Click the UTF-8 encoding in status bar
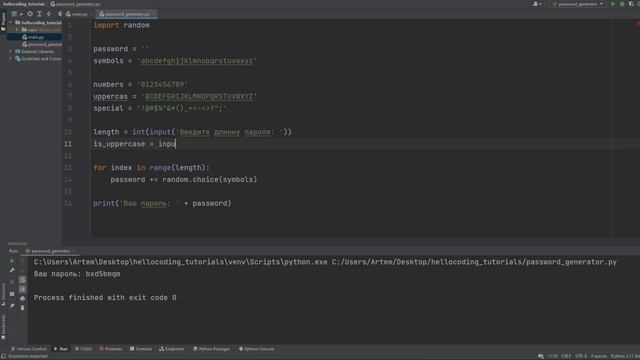640x360 pixels. [x=581, y=356]
